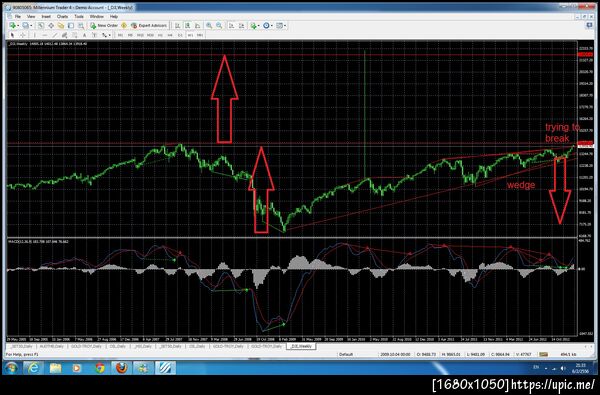This screenshot has width=600, height=395.
Task: Select the trendline drawing tool
Action: tap(55, 35)
